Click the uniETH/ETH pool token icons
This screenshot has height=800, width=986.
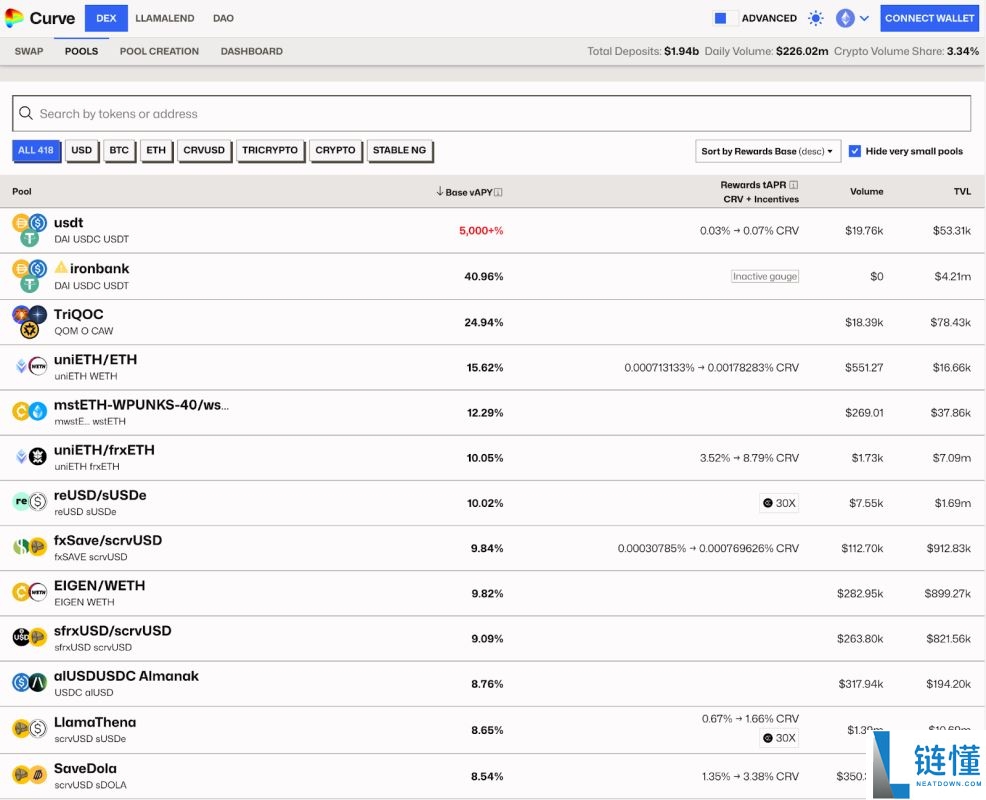tap(31, 367)
